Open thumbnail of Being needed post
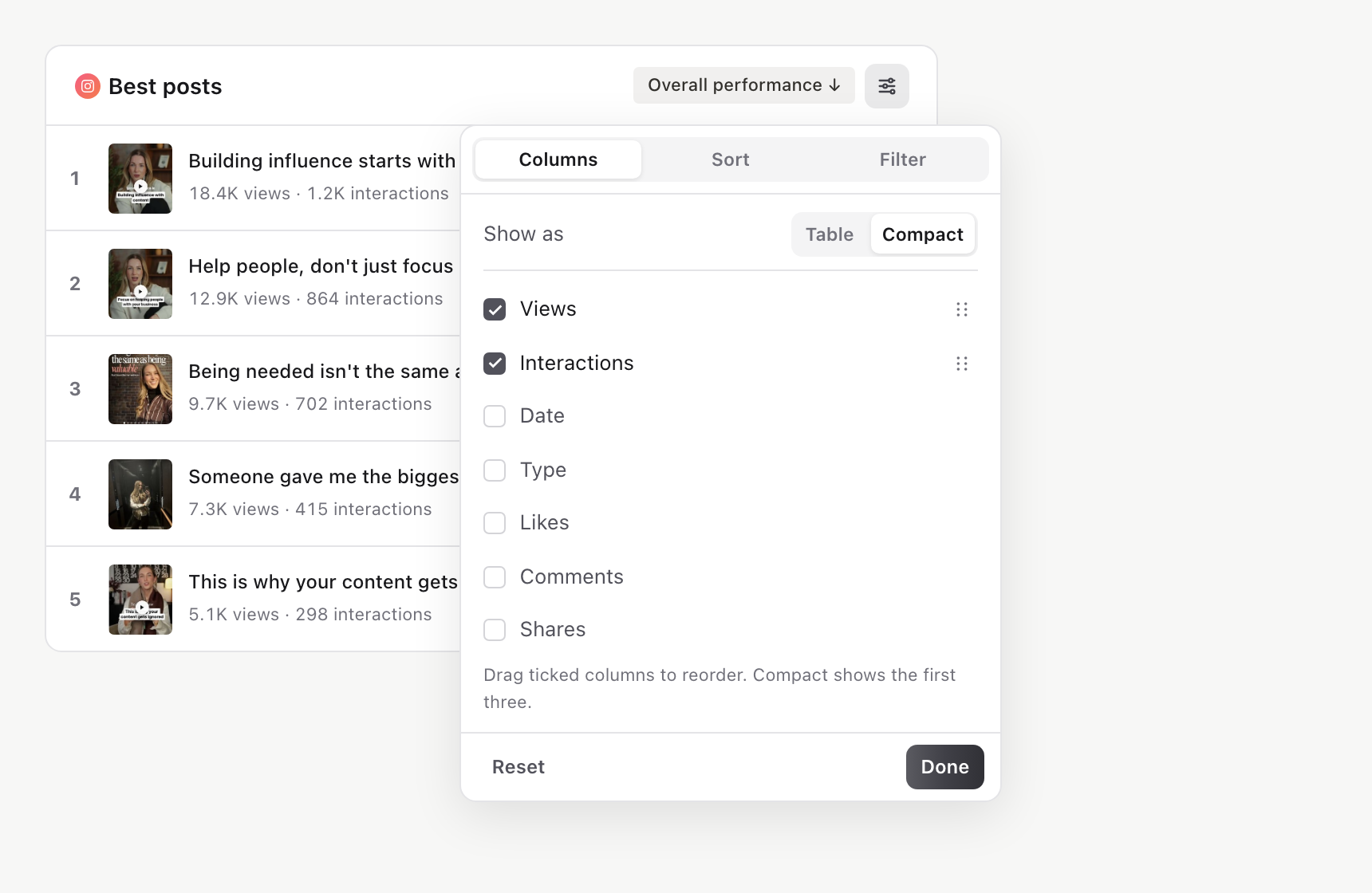1372x893 pixels. pos(140,389)
